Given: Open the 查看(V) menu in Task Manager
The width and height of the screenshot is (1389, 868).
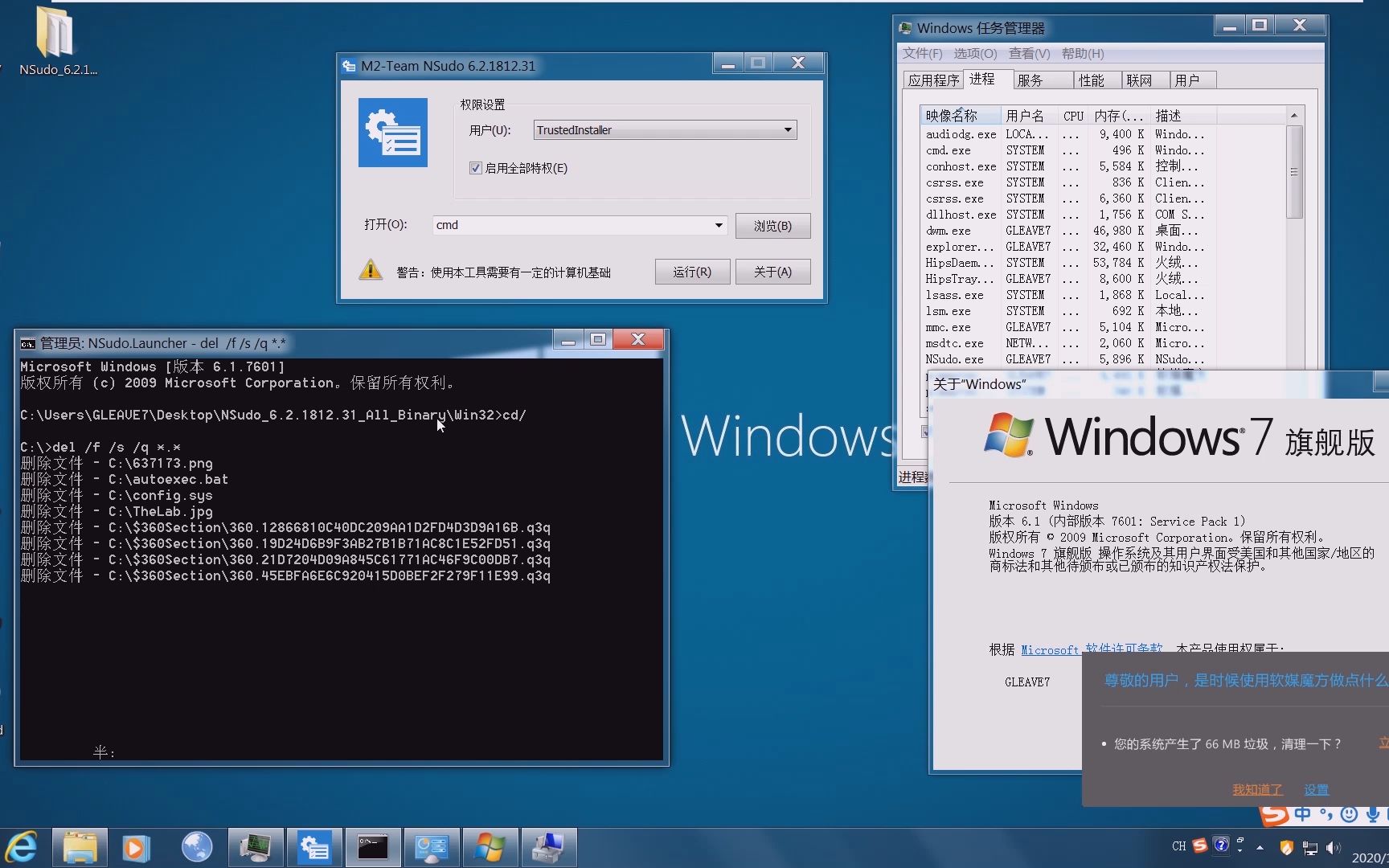Looking at the screenshot, I should coord(1029,54).
